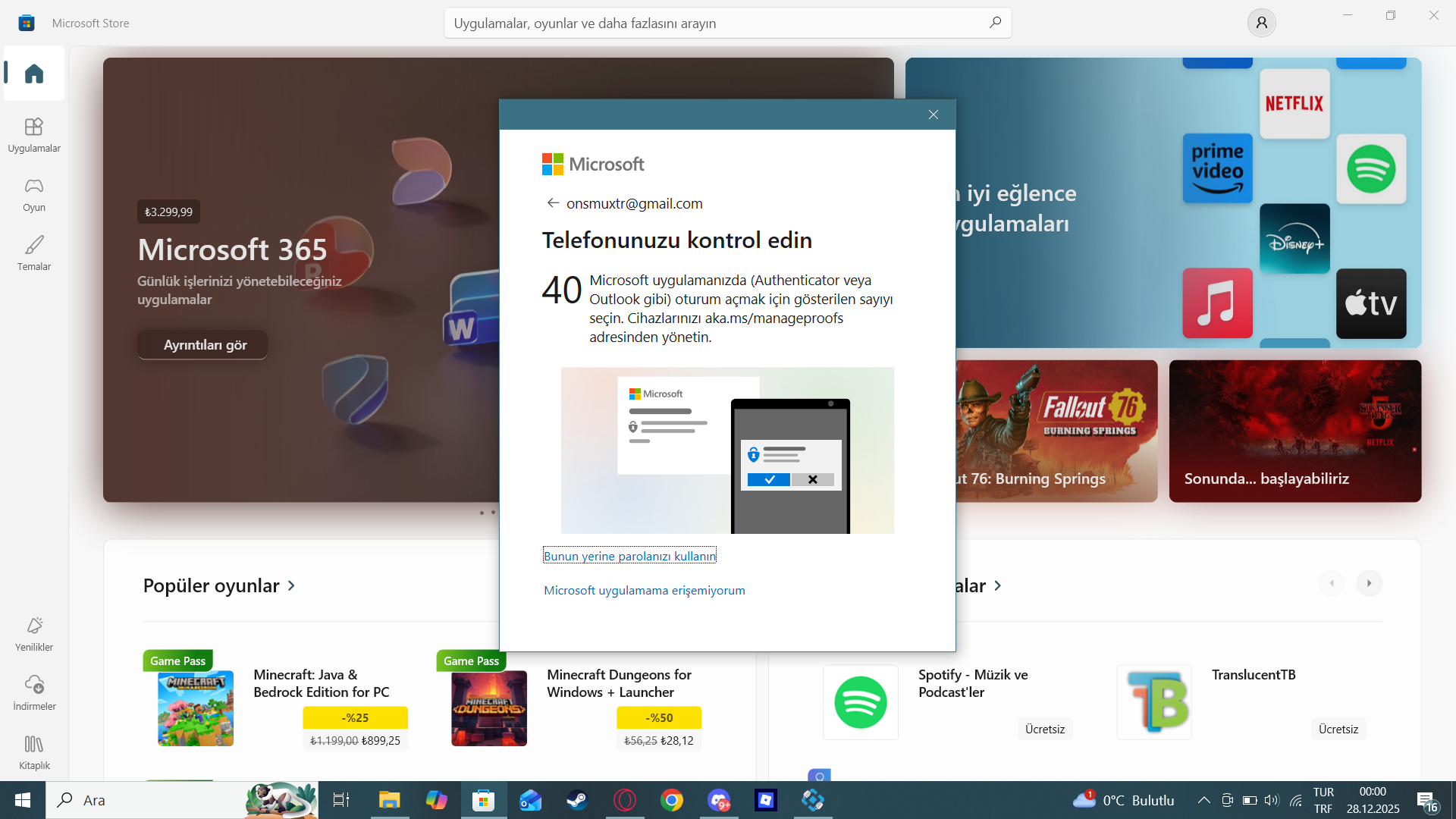1456x819 pixels.
Task: Open Copilot from the taskbar
Action: pyautogui.click(x=436, y=800)
